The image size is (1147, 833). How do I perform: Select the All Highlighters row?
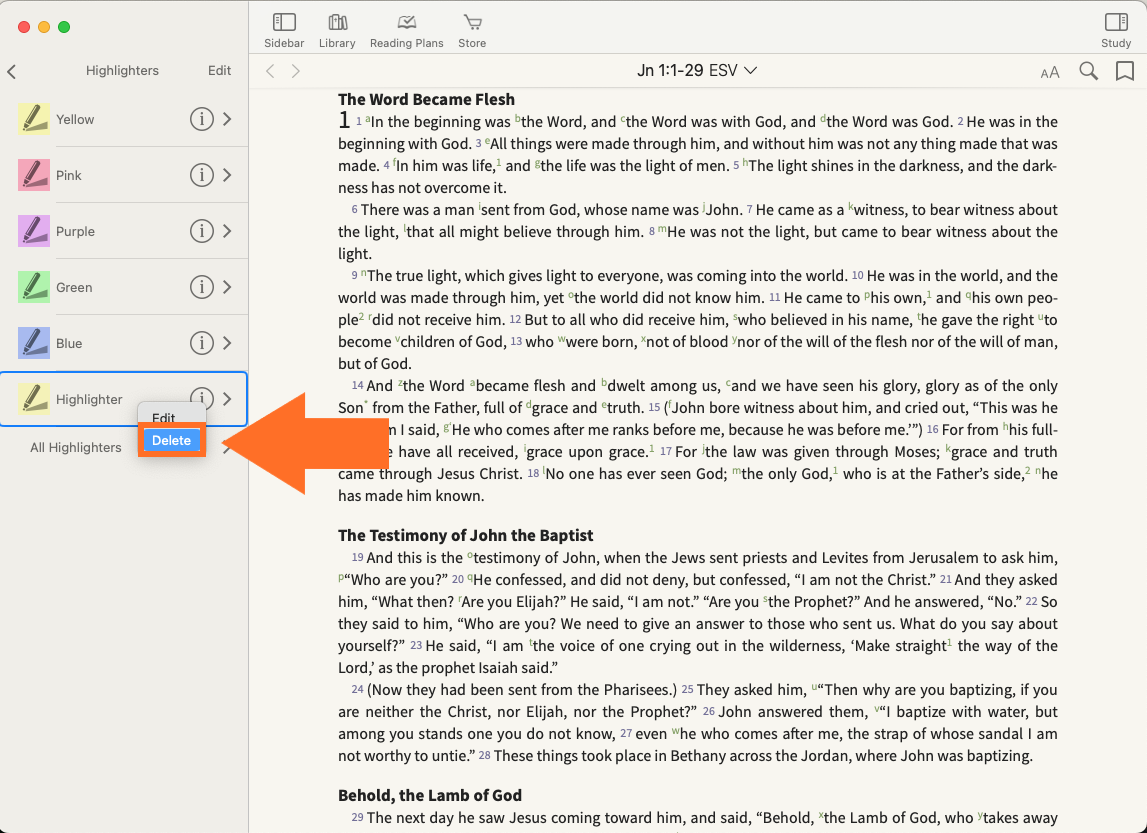click(76, 448)
